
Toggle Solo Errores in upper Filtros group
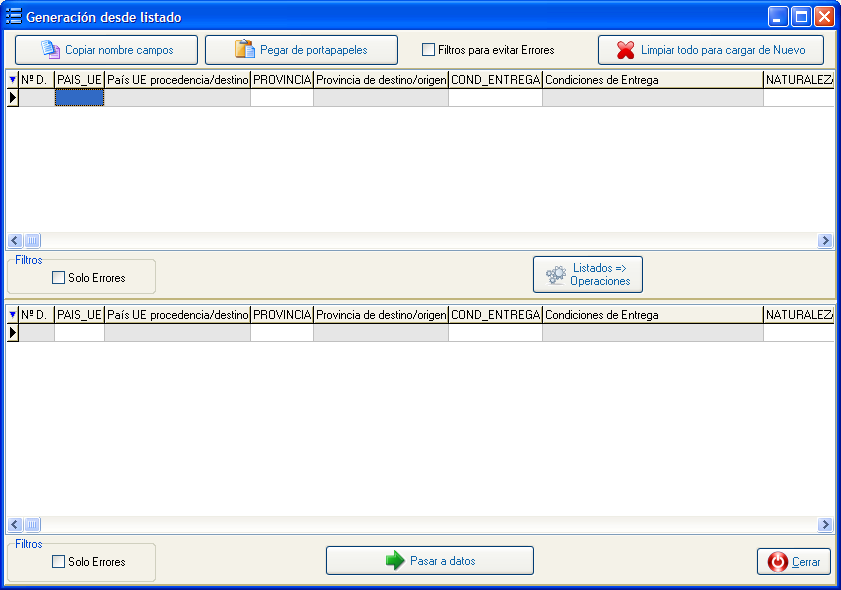coord(58,278)
